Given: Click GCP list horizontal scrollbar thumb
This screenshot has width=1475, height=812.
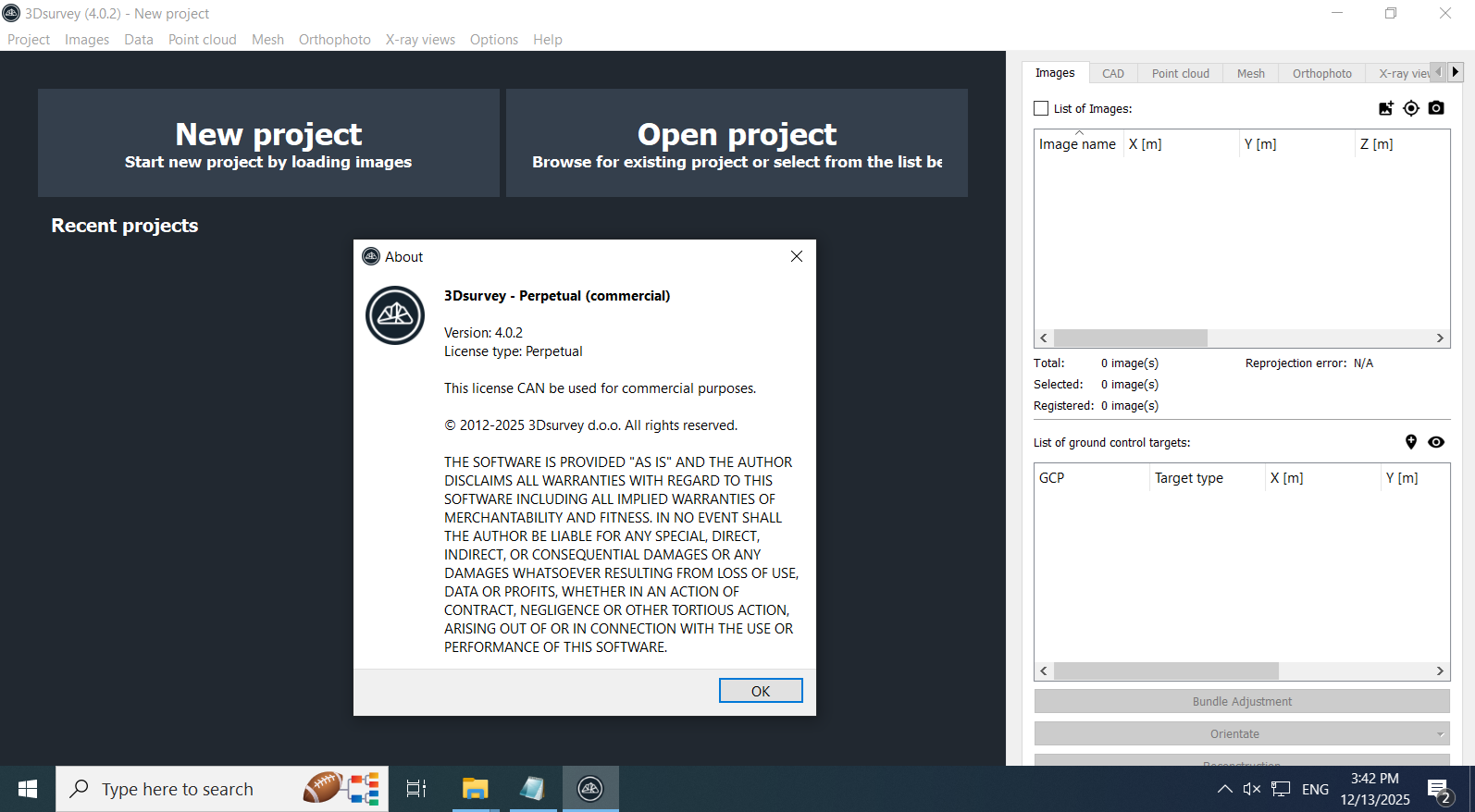Looking at the screenshot, I should point(1166,671).
